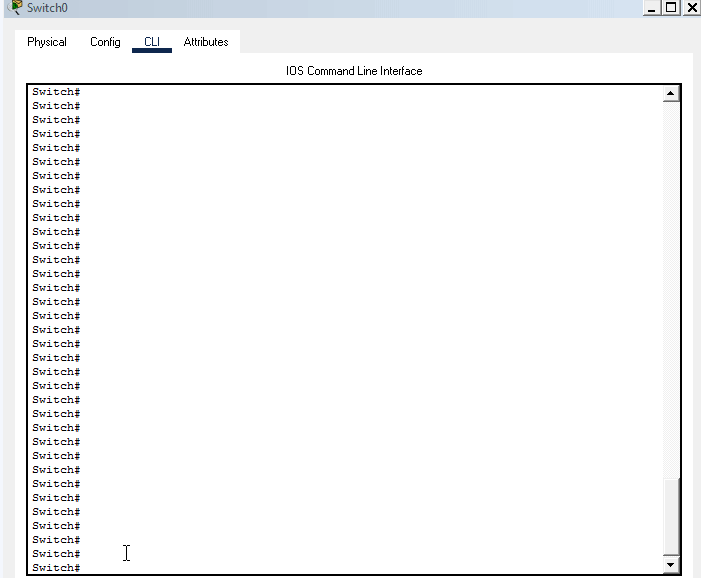Select the CLI tab
701x578 pixels.
coord(152,42)
